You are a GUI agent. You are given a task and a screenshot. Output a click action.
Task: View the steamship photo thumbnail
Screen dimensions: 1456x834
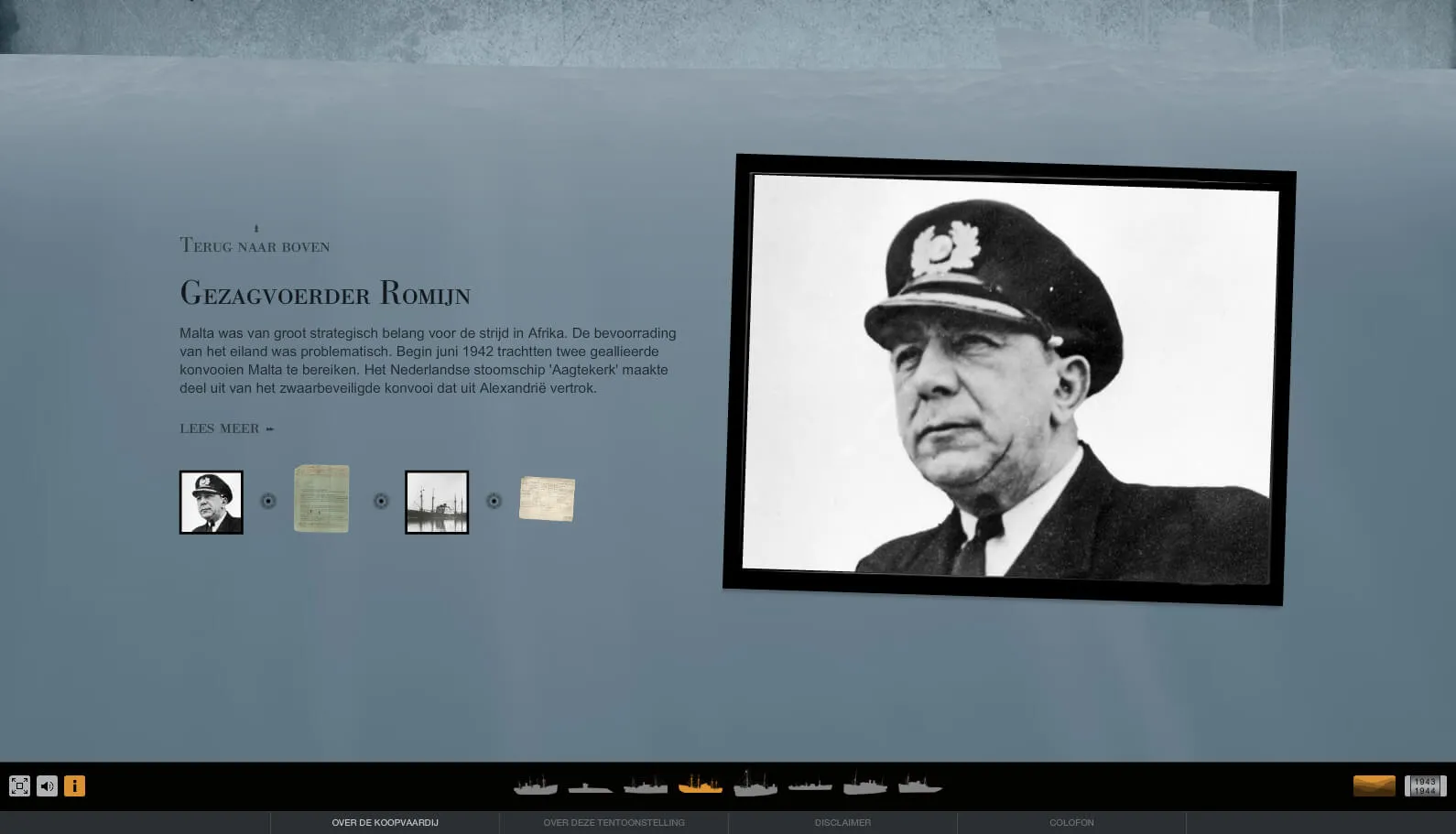[x=437, y=502]
